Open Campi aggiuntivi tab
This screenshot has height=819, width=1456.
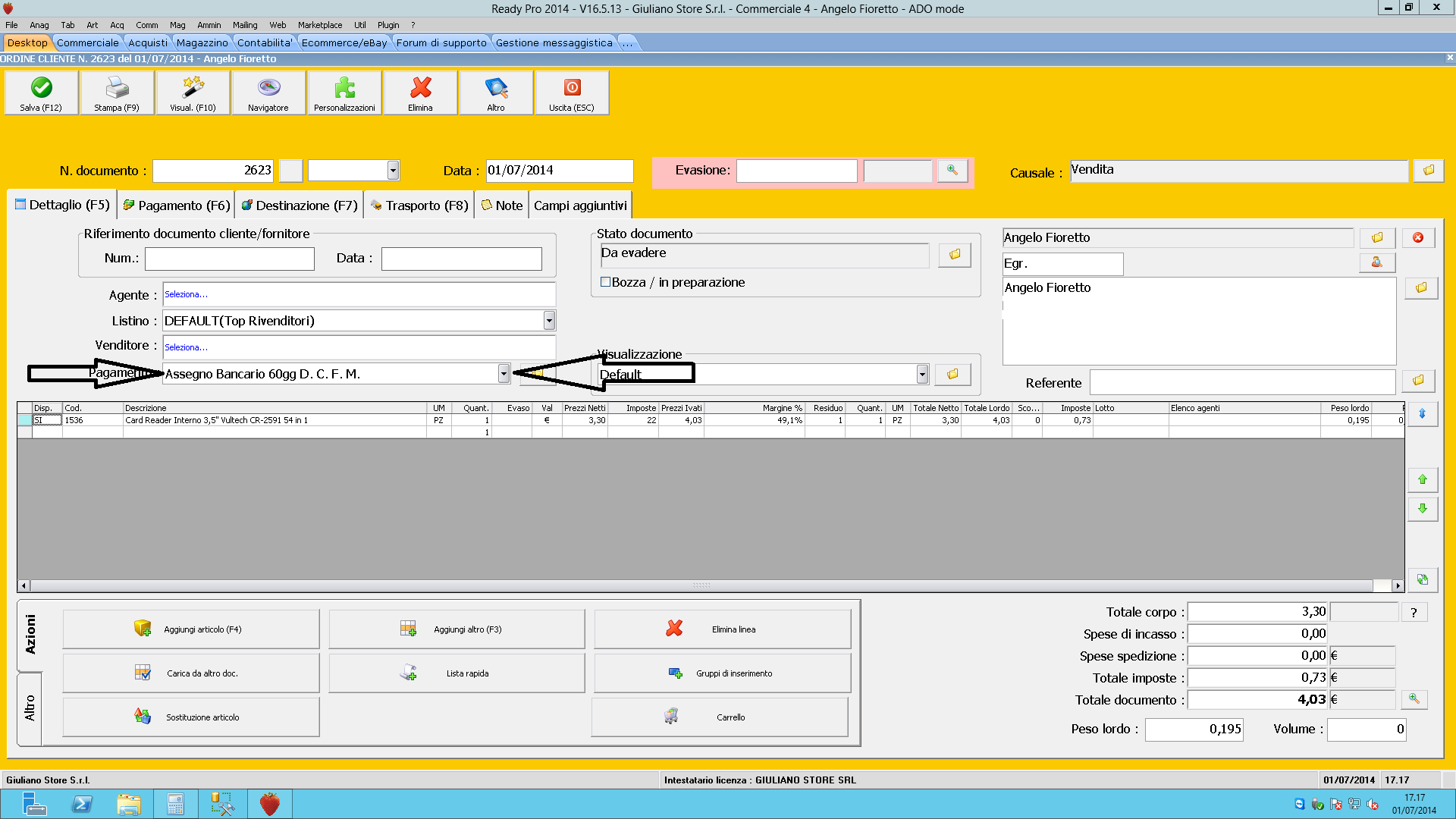[580, 206]
